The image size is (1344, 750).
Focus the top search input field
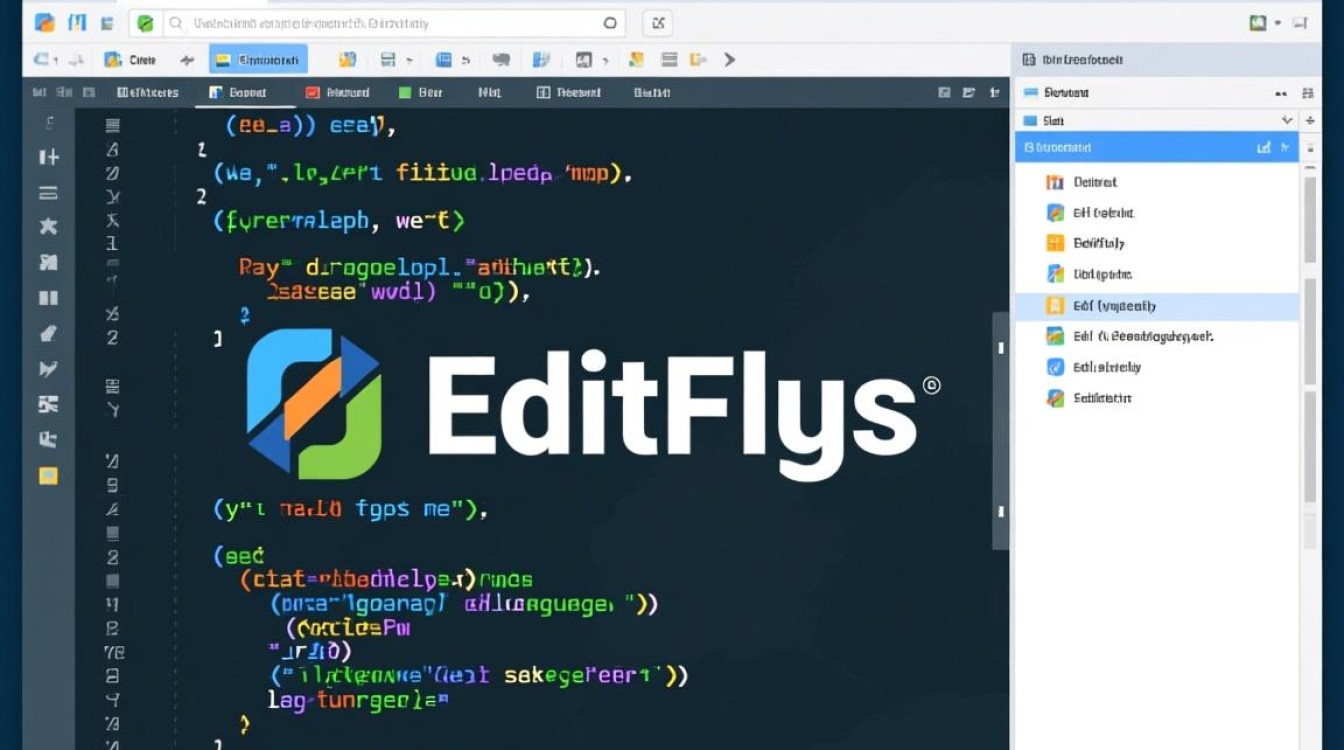point(394,23)
